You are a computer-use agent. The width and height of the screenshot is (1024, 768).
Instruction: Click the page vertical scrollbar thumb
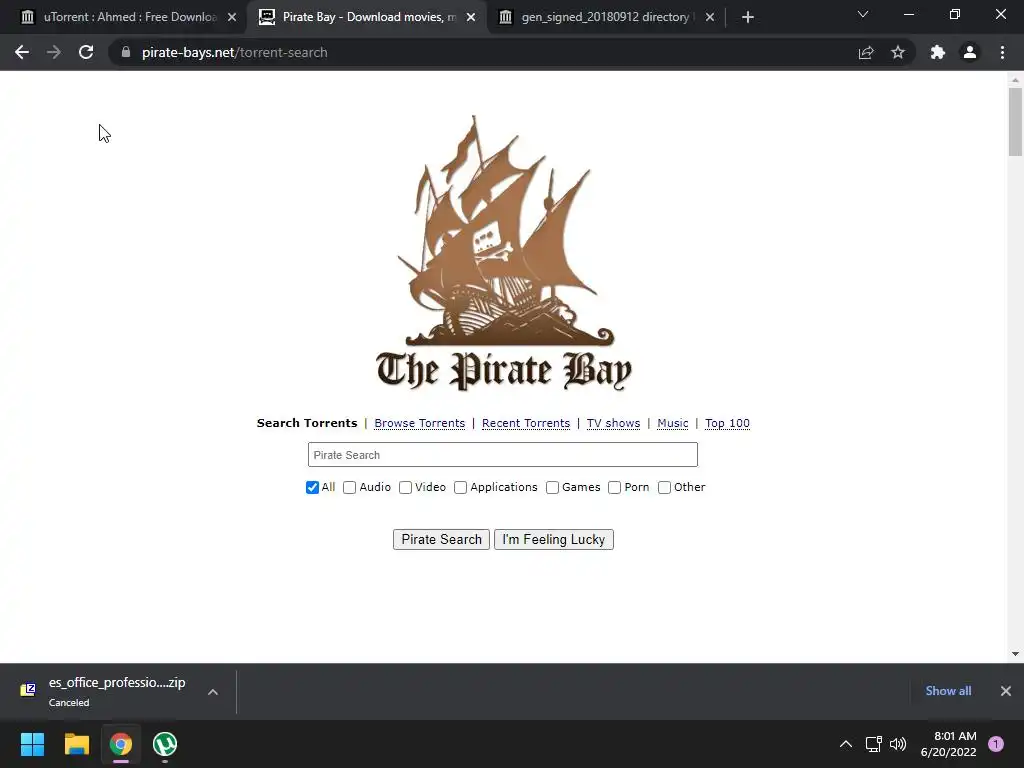1015,122
